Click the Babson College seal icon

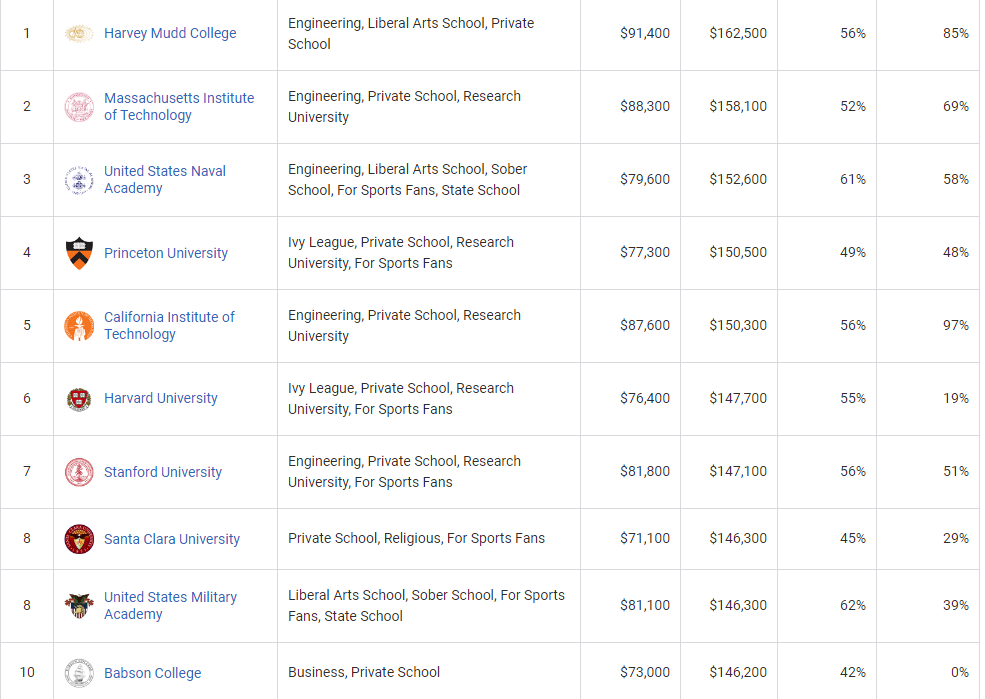[x=79, y=673]
